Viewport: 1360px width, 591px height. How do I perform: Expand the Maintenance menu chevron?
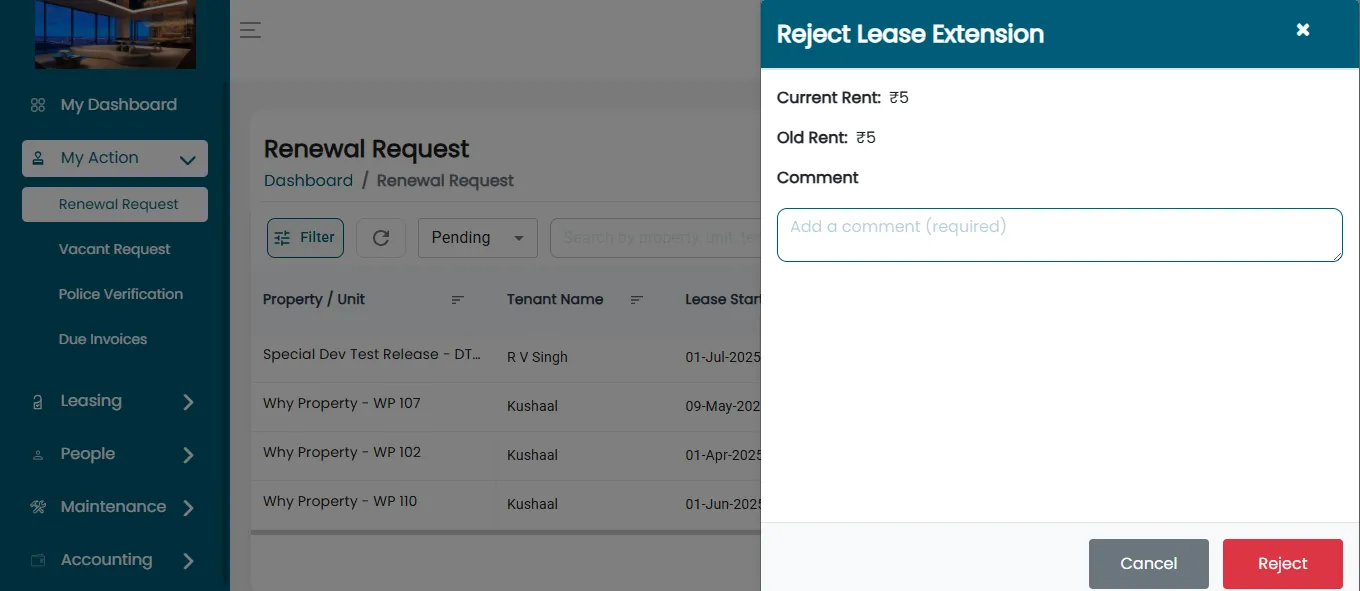tap(188, 508)
